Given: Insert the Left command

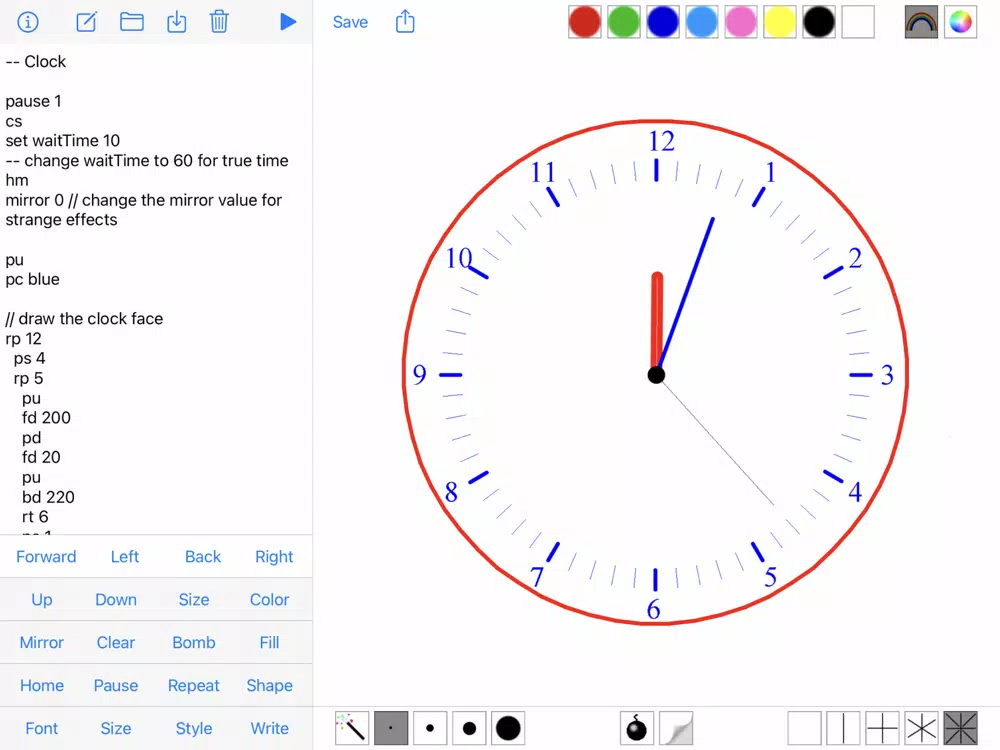Looking at the screenshot, I should coord(124,557).
